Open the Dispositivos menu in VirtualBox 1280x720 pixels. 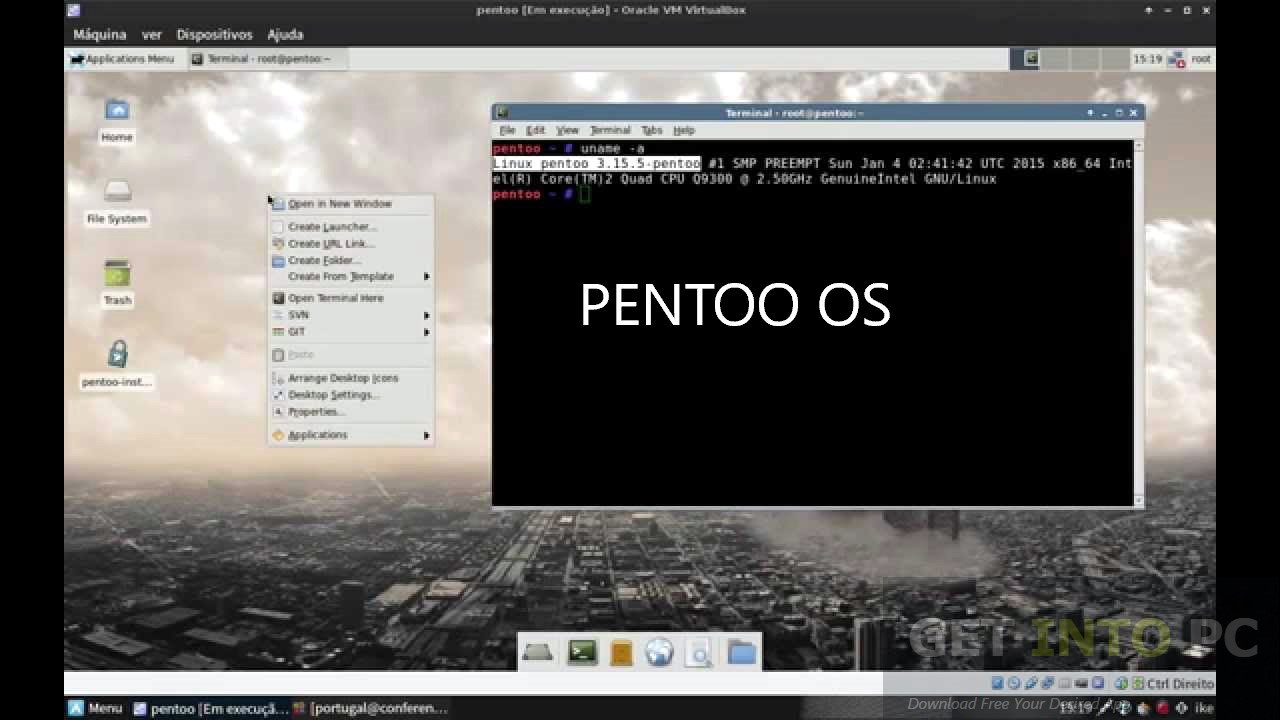click(214, 34)
